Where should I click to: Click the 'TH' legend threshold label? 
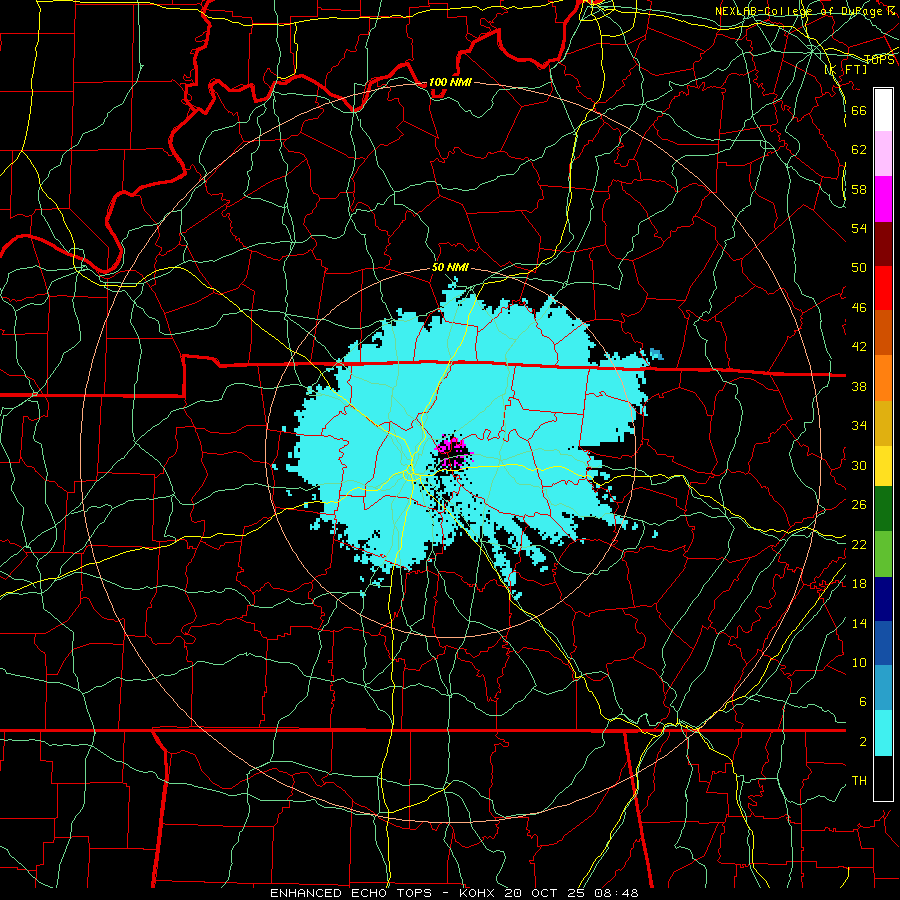[x=859, y=781]
